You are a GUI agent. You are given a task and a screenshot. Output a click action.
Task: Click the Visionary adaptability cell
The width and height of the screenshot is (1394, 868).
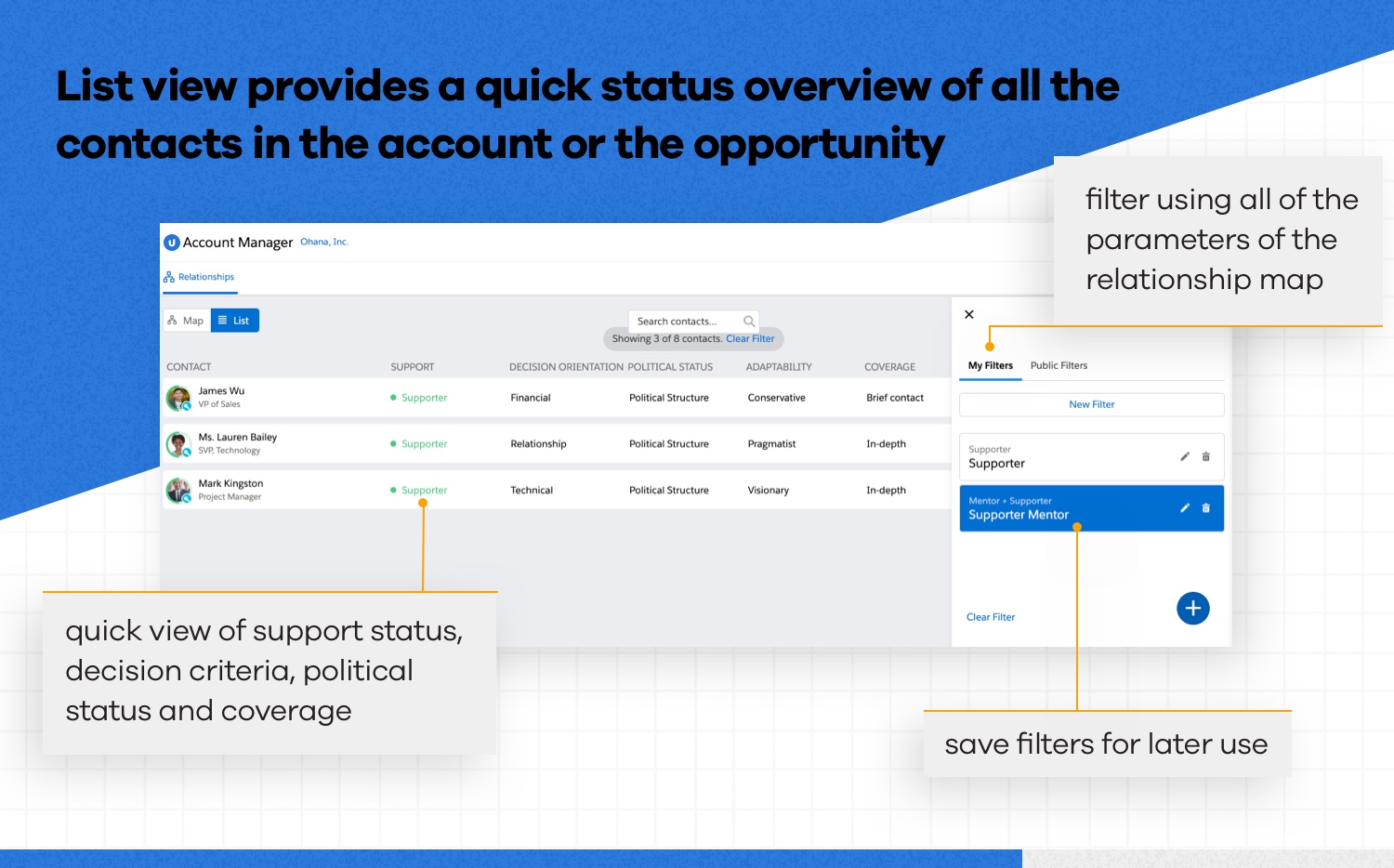769,491
